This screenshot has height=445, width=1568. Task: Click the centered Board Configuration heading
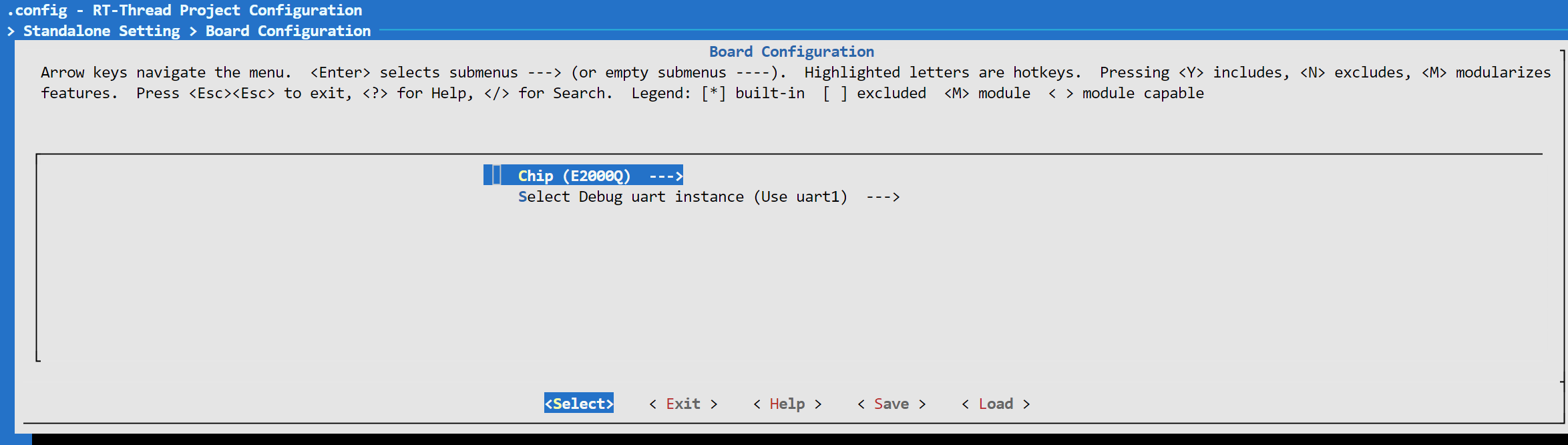pos(791,52)
